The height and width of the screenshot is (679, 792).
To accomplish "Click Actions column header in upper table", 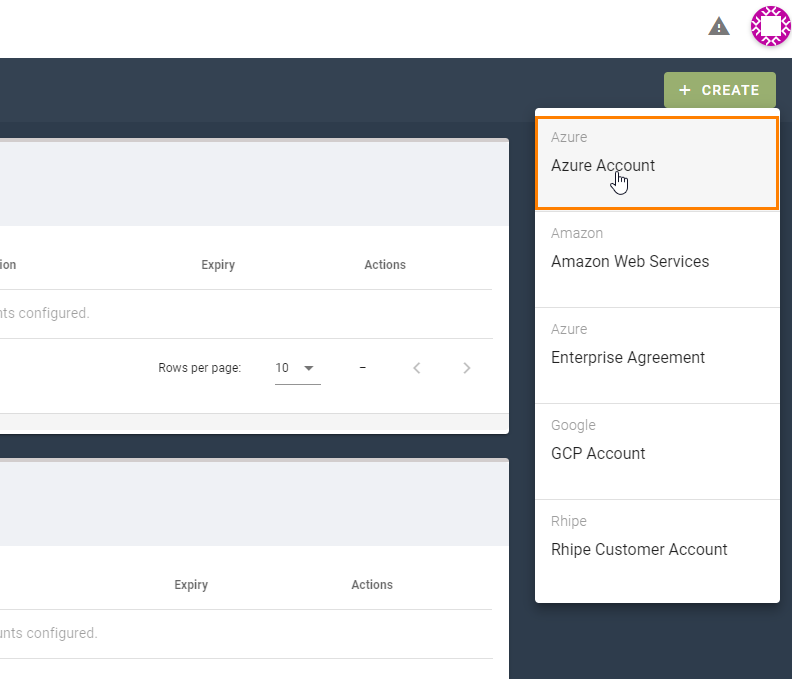I will (x=385, y=265).
